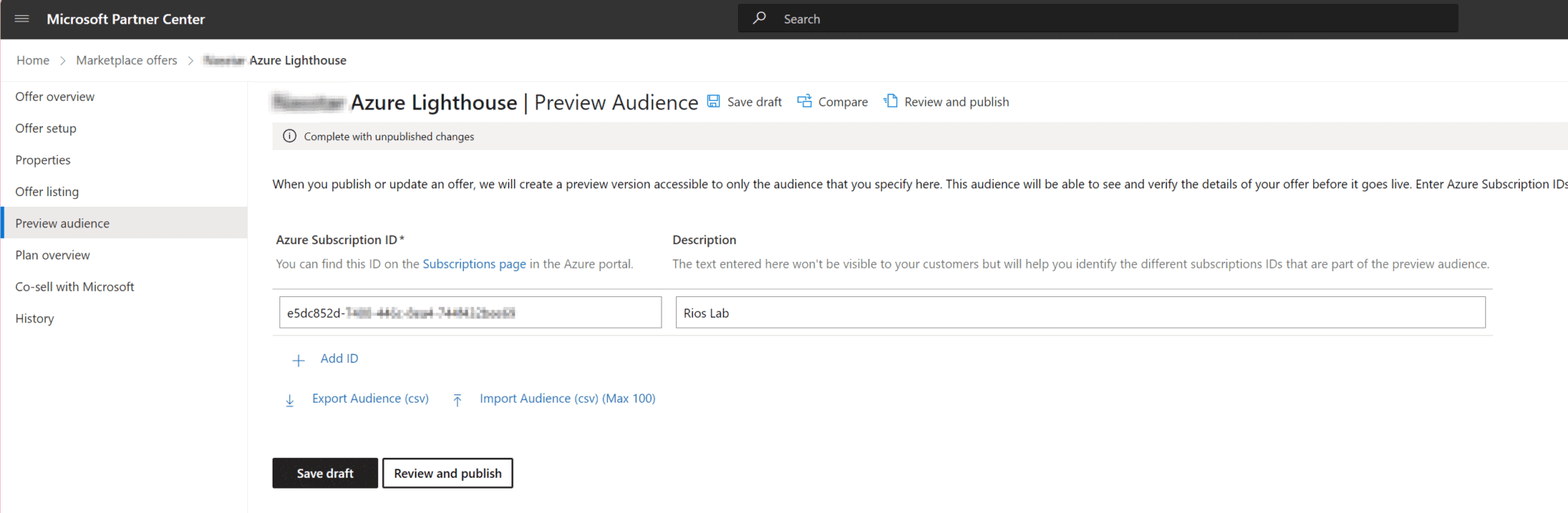
Task: Go to Marketplace offers breadcrumb
Action: [126, 60]
